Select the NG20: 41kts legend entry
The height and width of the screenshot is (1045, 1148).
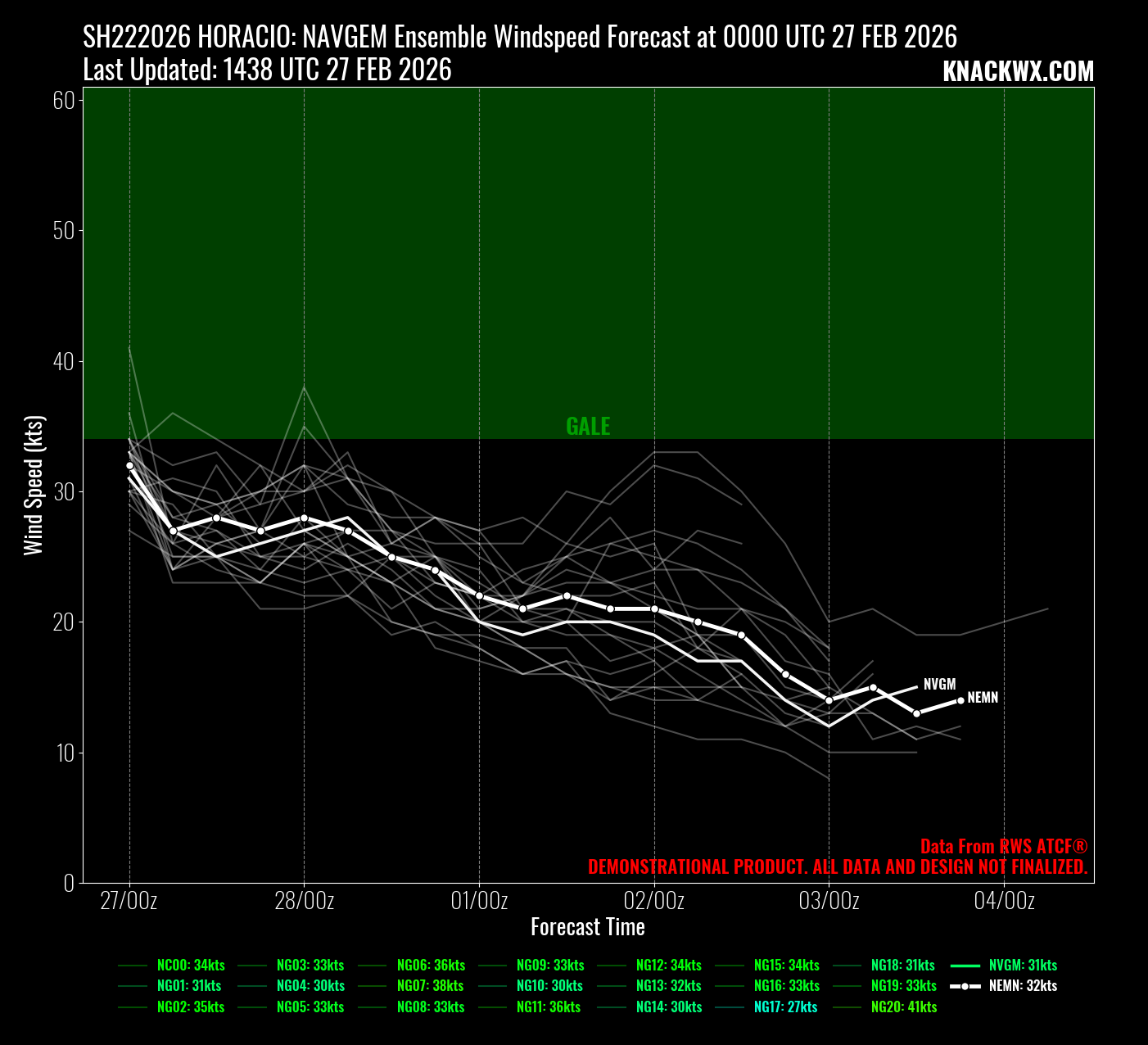[x=904, y=1007]
